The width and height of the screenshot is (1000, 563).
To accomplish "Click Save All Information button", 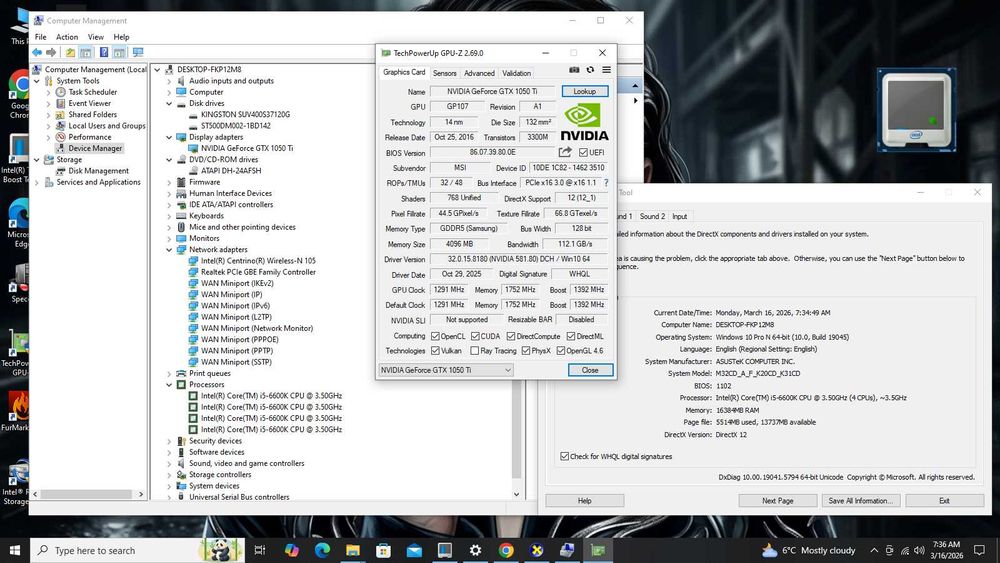I will (x=861, y=501).
